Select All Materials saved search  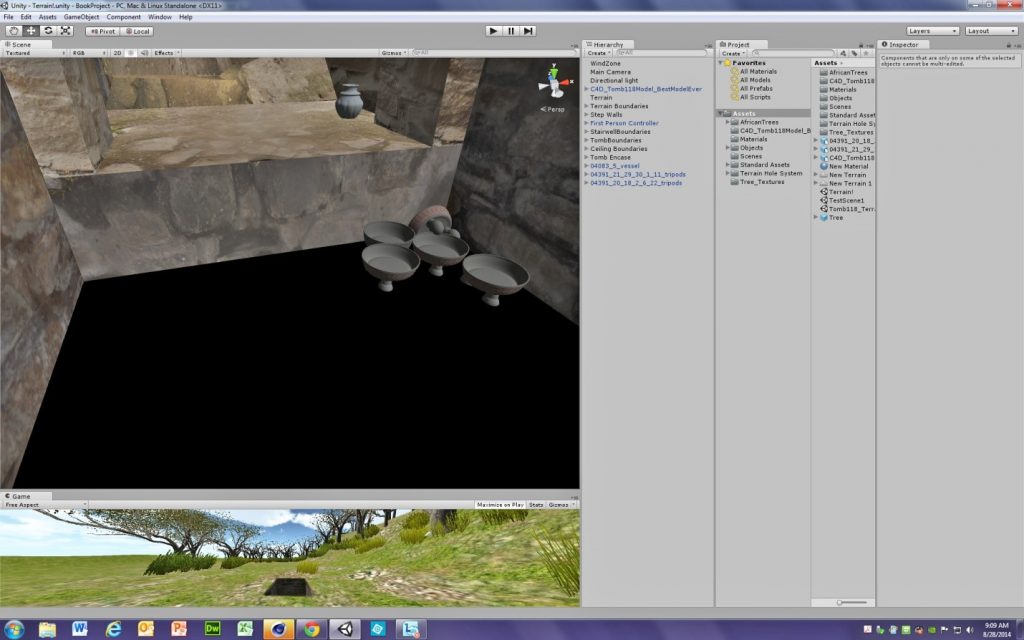pos(758,71)
